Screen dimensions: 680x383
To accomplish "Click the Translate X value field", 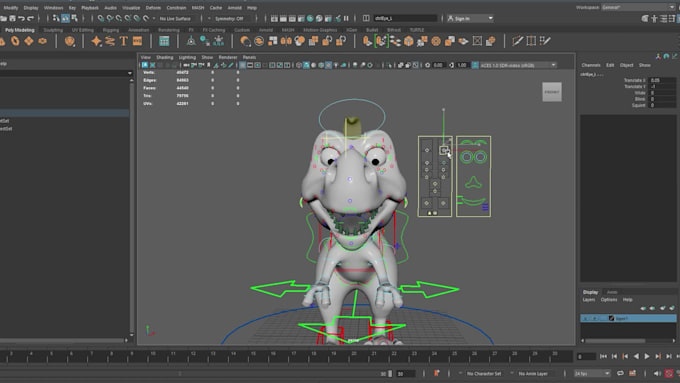I will click(x=662, y=80).
